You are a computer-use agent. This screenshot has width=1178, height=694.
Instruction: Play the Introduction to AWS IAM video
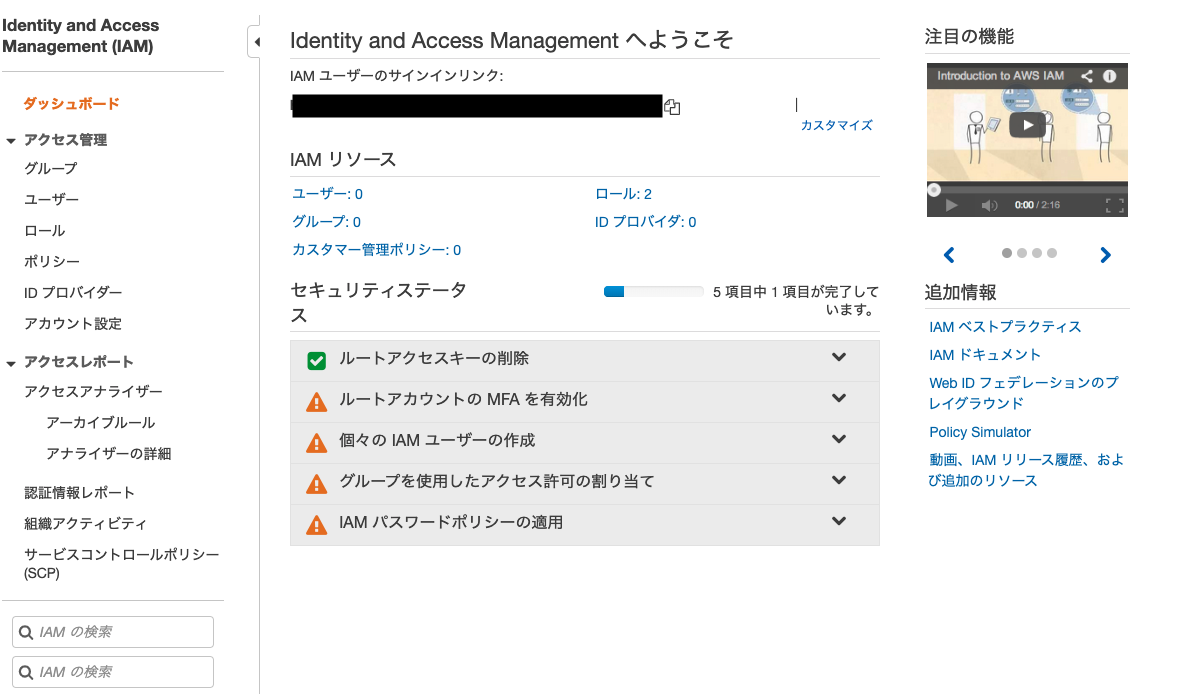click(1027, 125)
